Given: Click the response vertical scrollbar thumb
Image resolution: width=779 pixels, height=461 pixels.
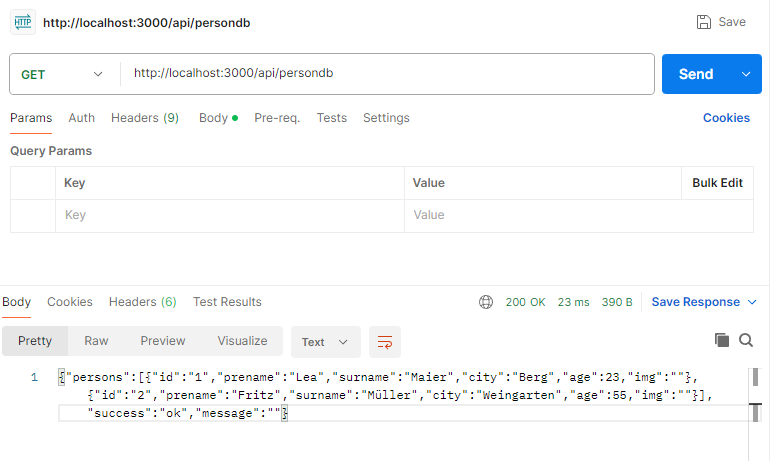Looking at the screenshot, I should click(x=755, y=377).
